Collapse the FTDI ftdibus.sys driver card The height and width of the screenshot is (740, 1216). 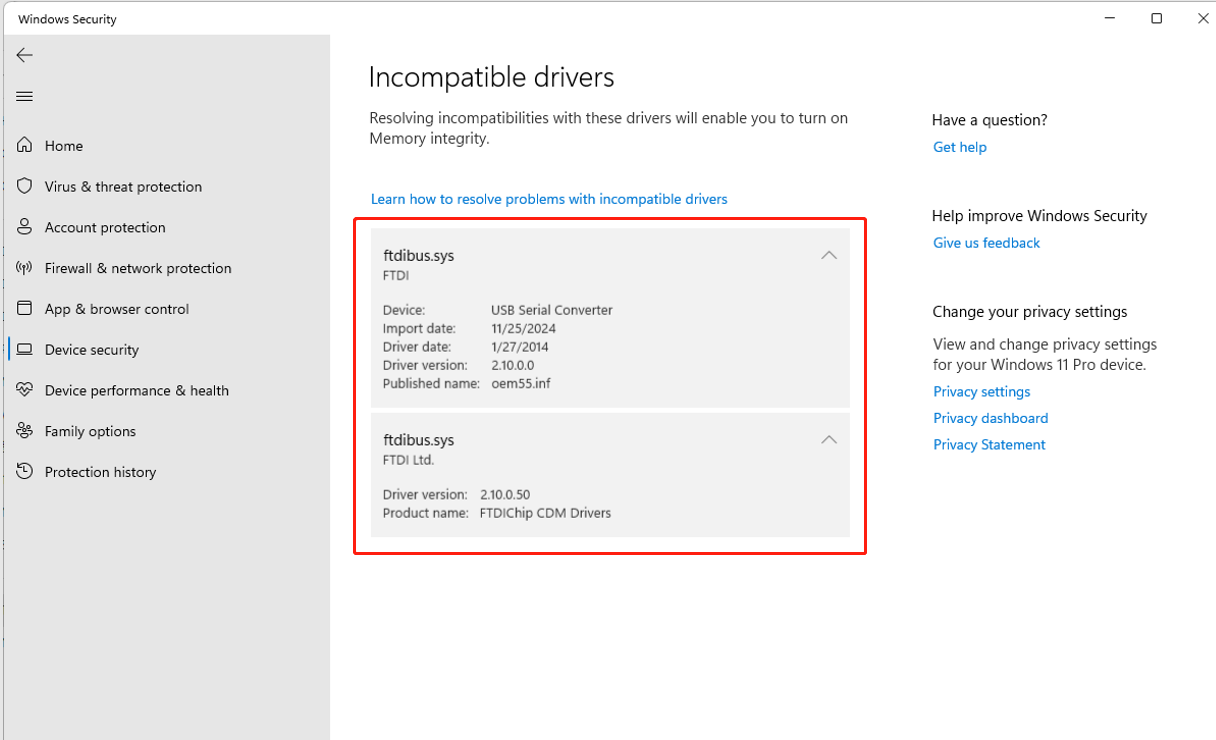[829, 255]
